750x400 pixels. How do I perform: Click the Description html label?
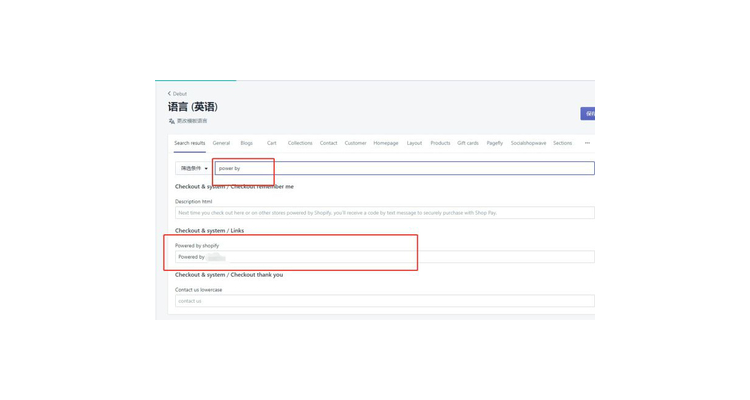193,201
